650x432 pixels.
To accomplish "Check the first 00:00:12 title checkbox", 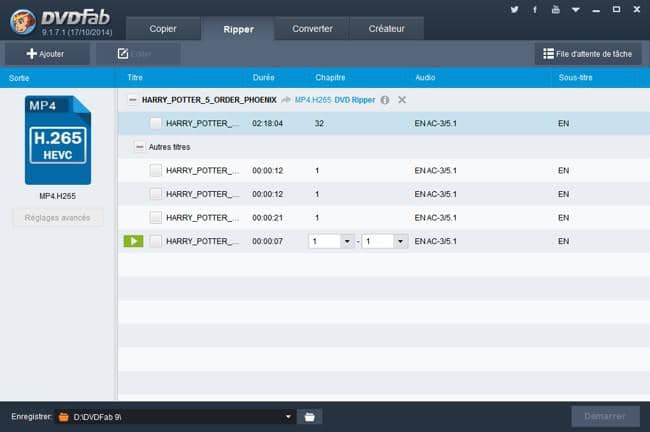I will click(x=155, y=170).
